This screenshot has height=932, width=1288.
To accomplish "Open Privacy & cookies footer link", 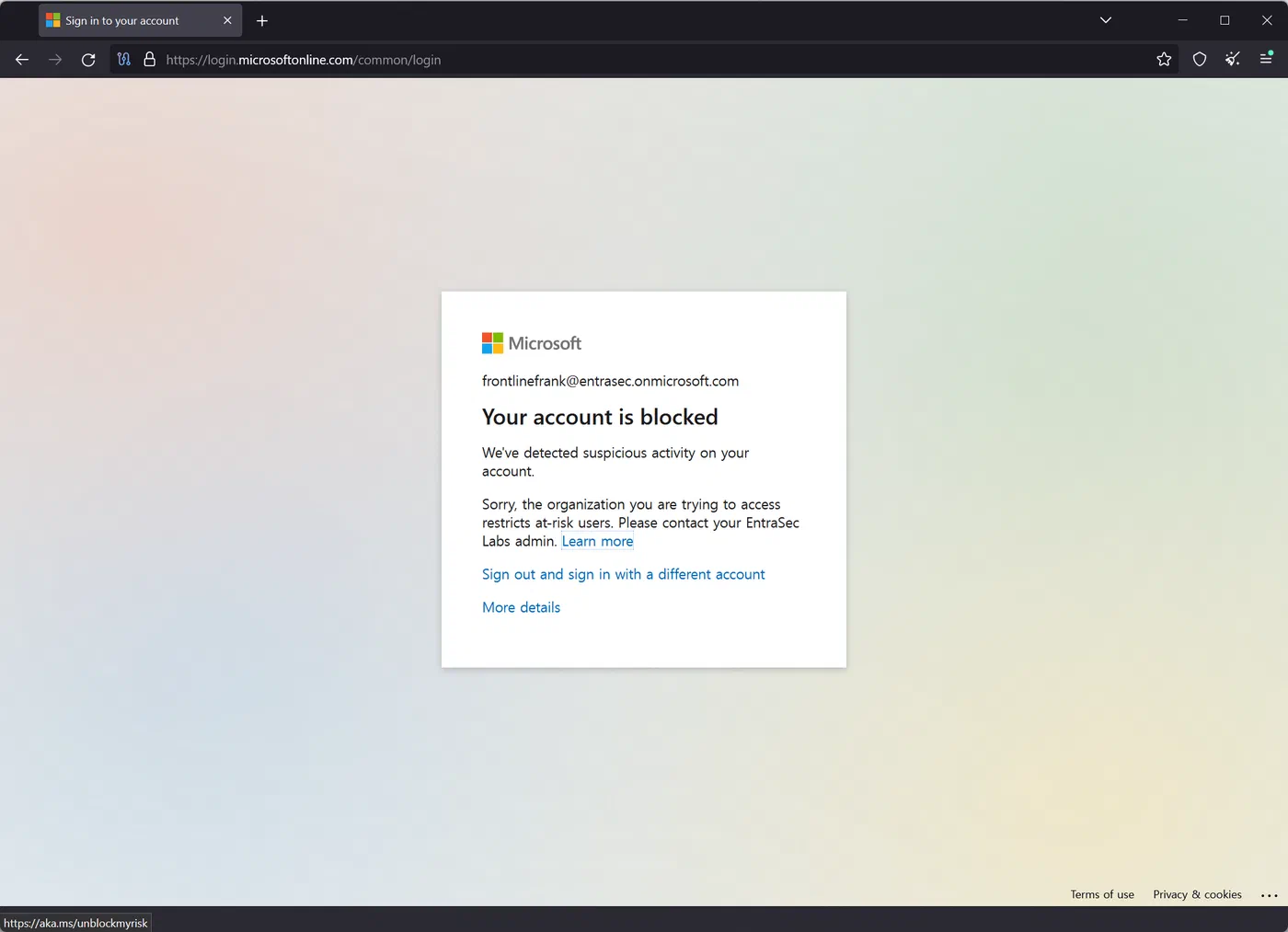I will pos(1197,894).
